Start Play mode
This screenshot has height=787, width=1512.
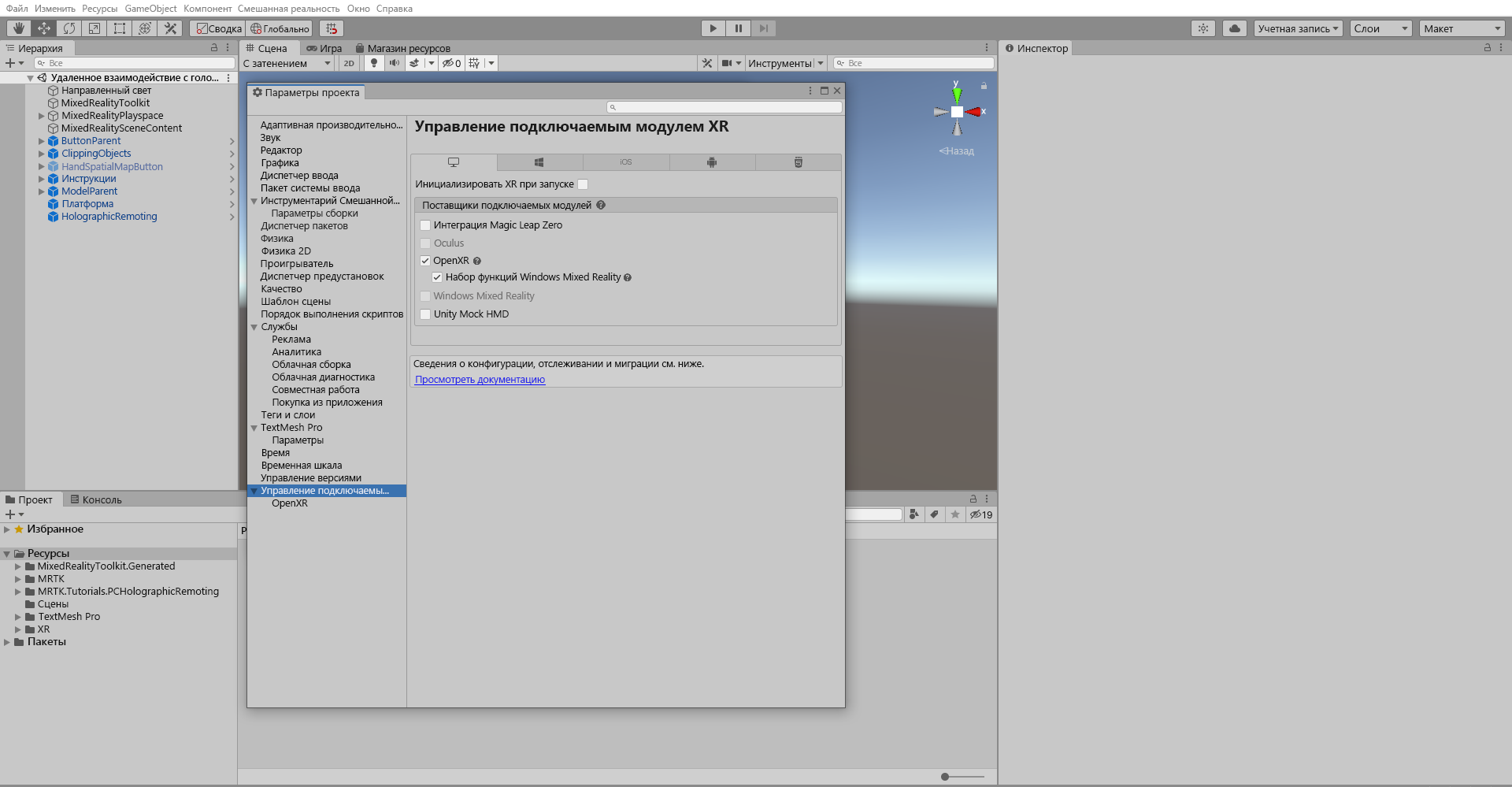click(x=713, y=28)
